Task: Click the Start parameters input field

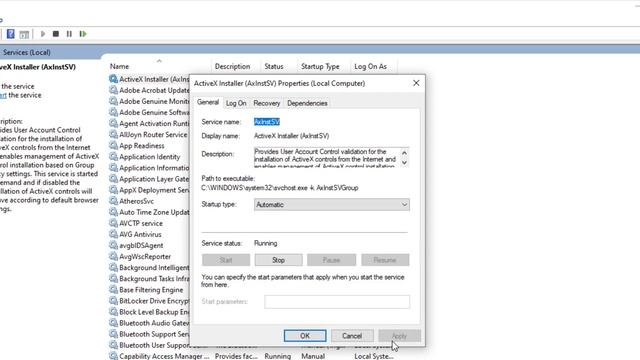Action: coord(337,302)
